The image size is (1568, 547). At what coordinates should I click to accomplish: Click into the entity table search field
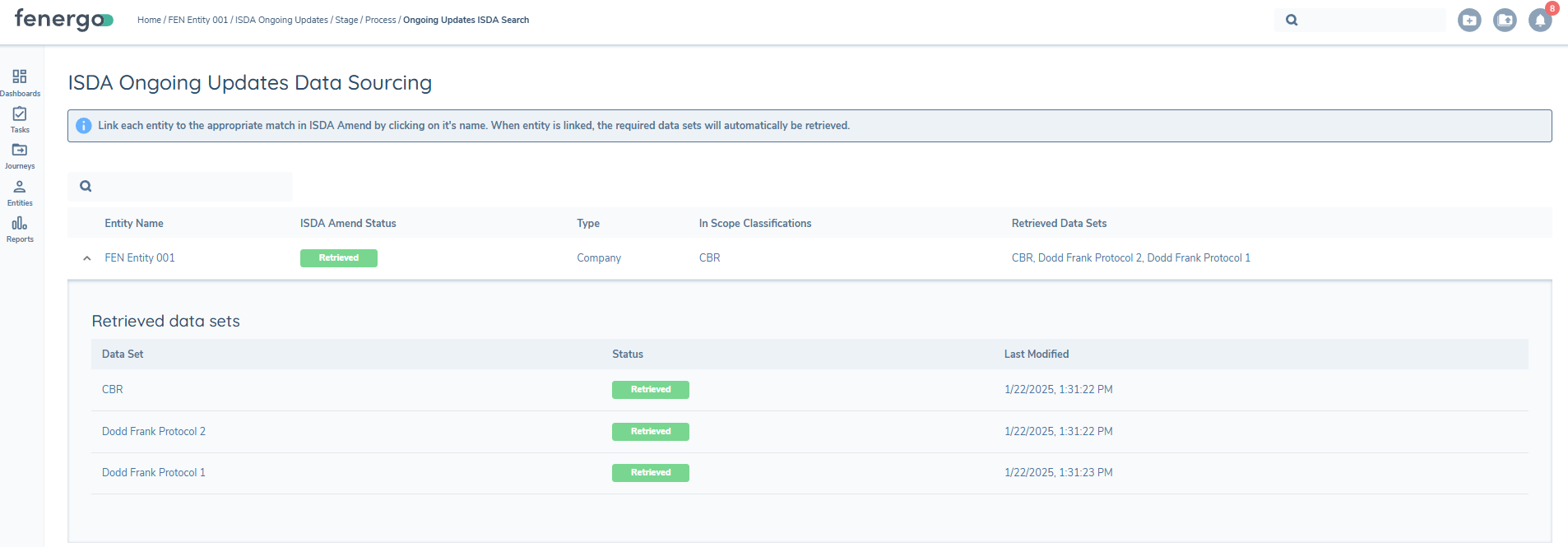[180, 187]
